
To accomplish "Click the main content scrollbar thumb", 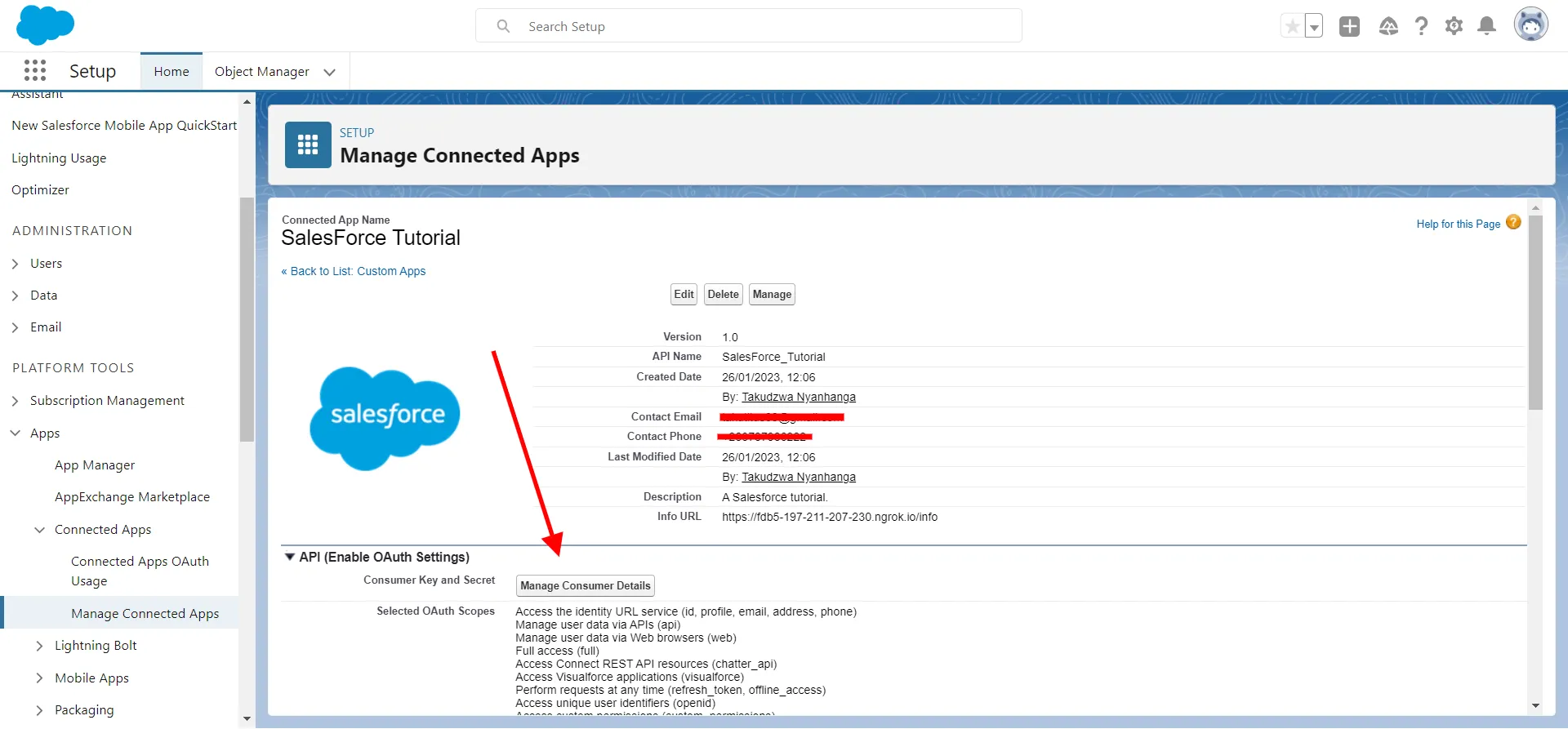I will pos(1535,312).
